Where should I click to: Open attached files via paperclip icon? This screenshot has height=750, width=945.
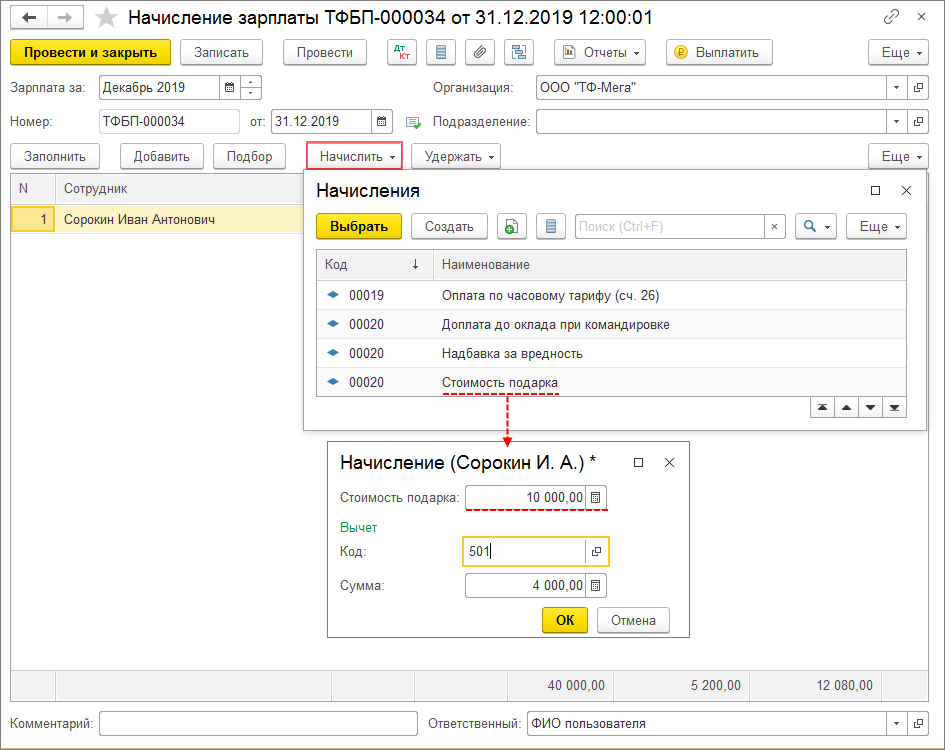pyautogui.click(x=480, y=52)
